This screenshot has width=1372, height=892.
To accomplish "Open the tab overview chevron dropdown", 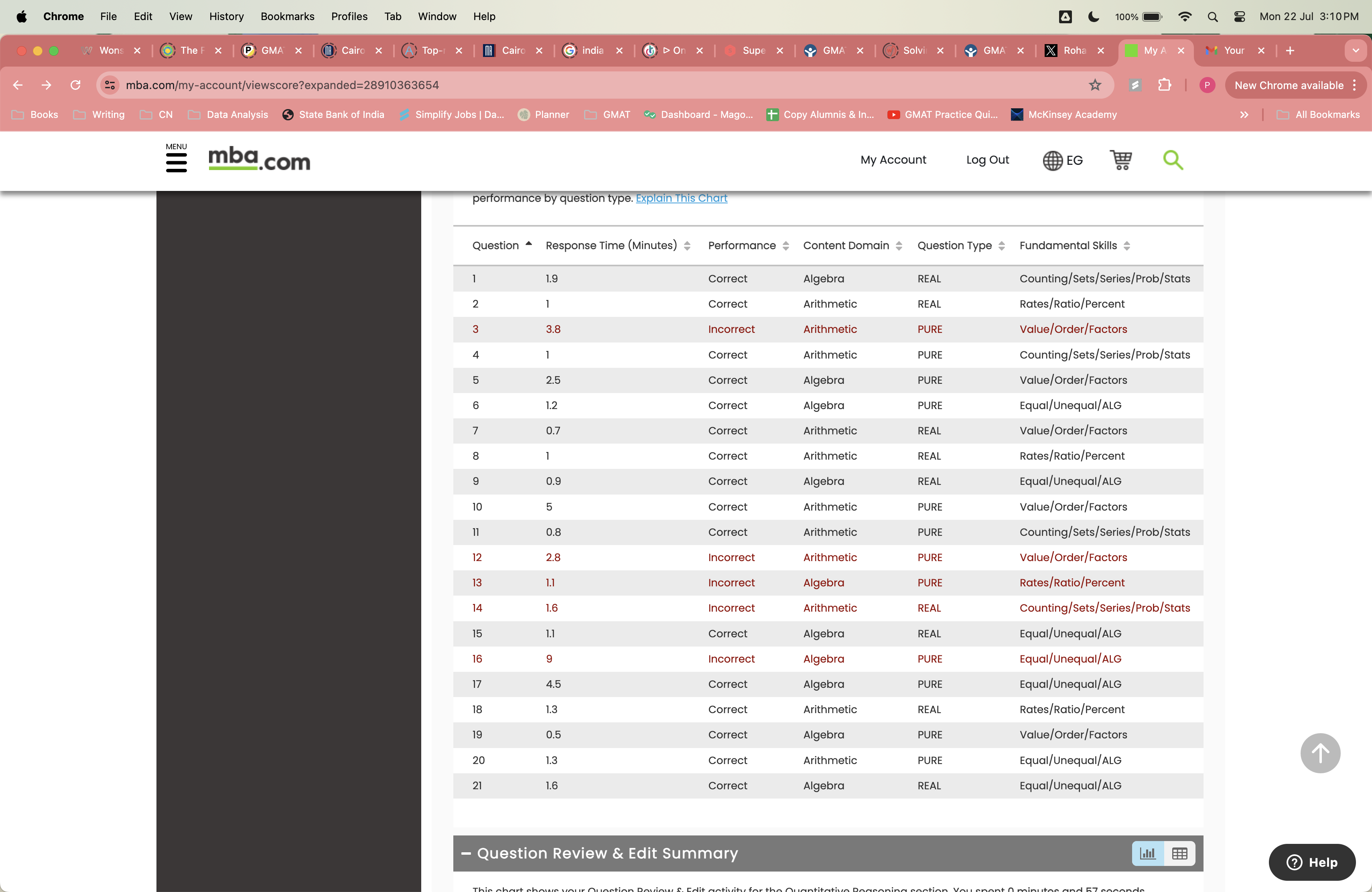I will click(x=1356, y=51).
